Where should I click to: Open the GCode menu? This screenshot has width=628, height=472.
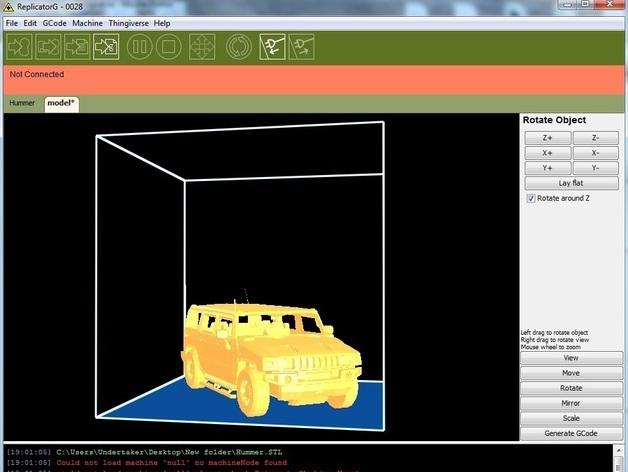(54, 23)
